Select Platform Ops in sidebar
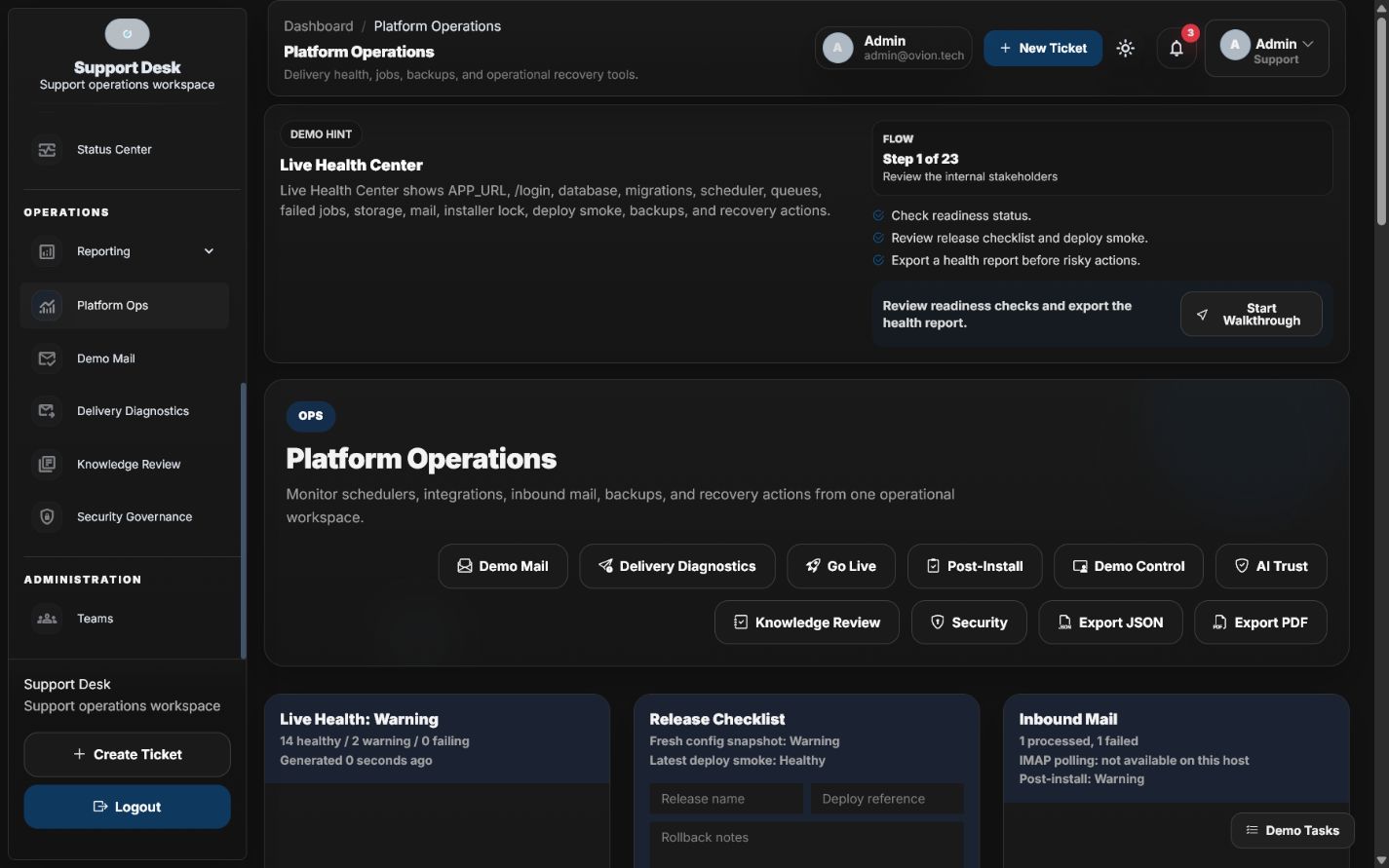The width and height of the screenshot is (1389, 868). [125, 306]
